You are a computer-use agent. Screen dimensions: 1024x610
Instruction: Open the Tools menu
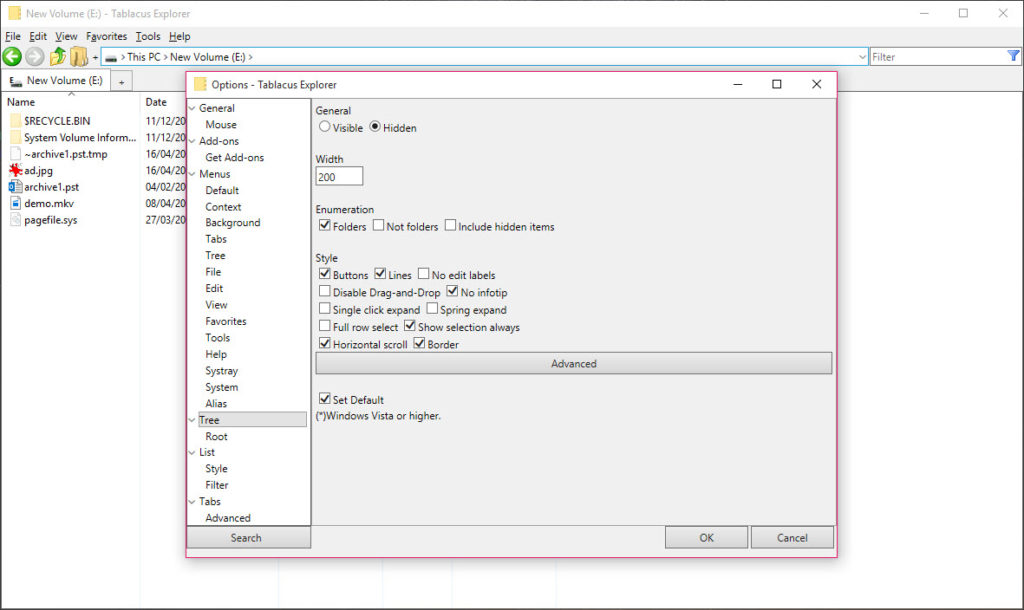148,37
